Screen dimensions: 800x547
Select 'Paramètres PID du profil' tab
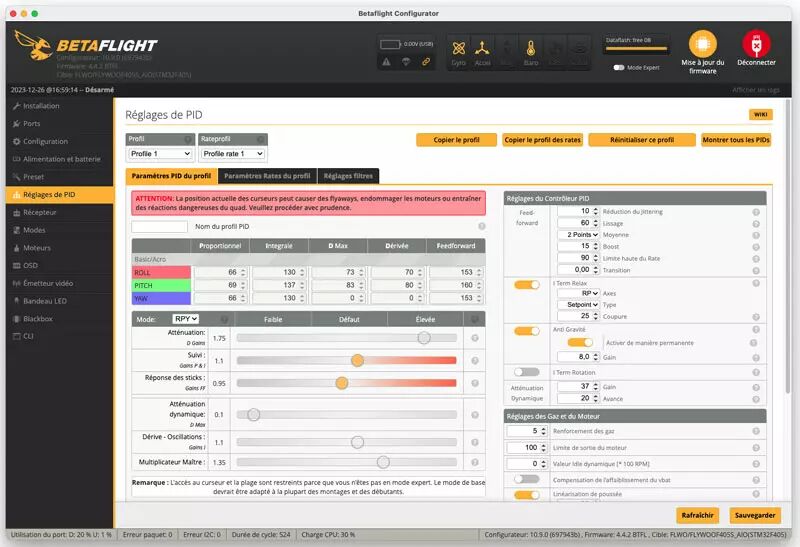point(171,176)
